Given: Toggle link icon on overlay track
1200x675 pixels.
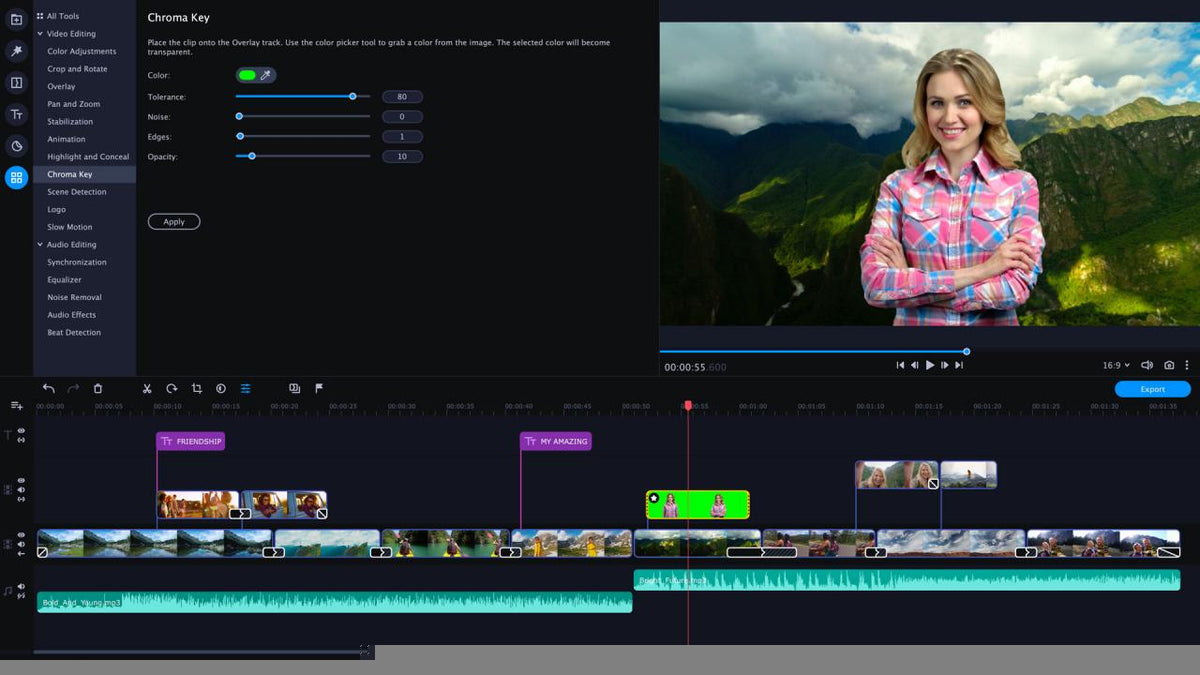Looking at the screenshot, I should tap(21, 499).
